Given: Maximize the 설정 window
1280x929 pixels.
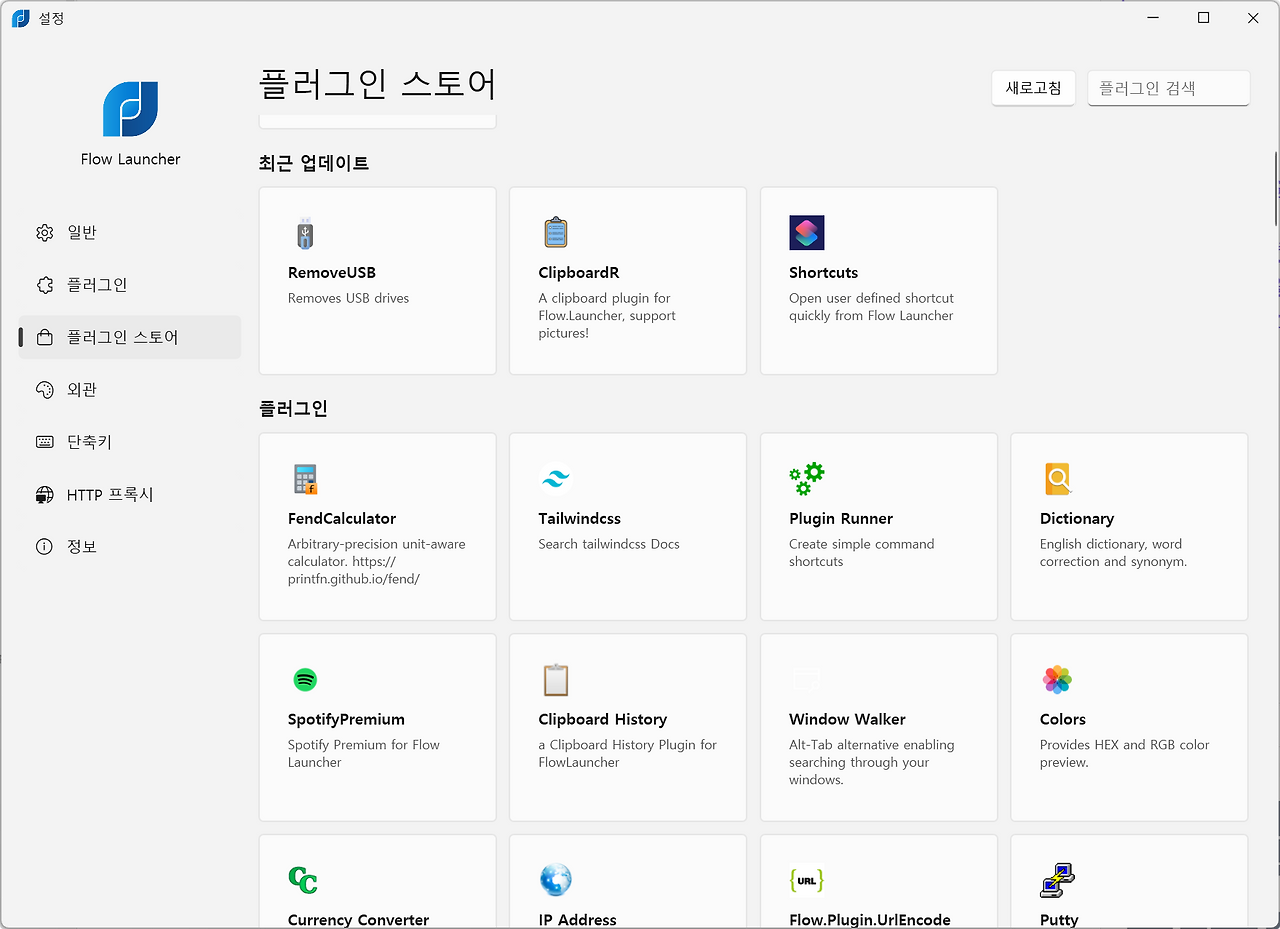Looking at the screenshot, I should click(1204, 18).
